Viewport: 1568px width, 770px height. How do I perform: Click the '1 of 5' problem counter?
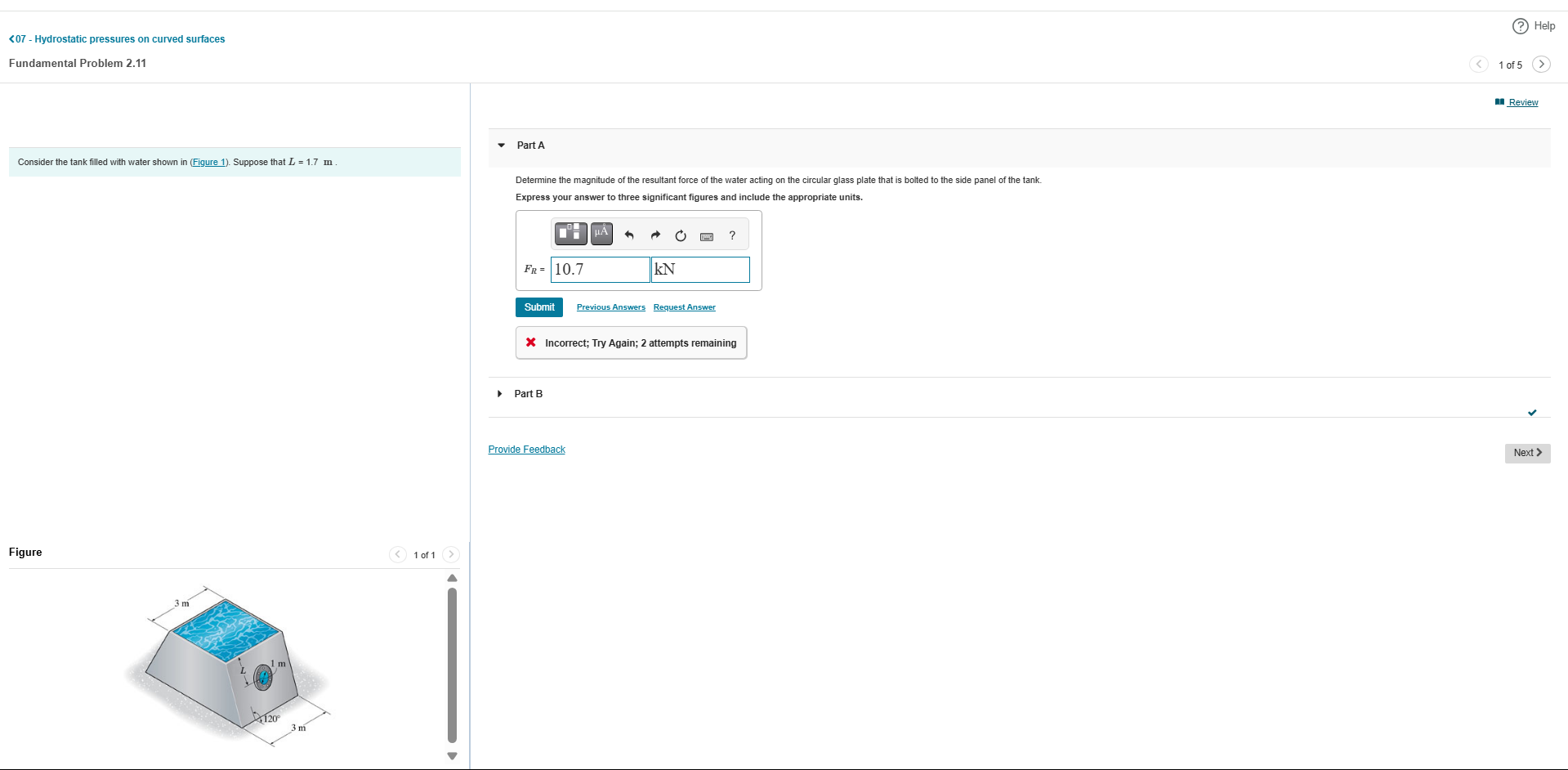1510,65
